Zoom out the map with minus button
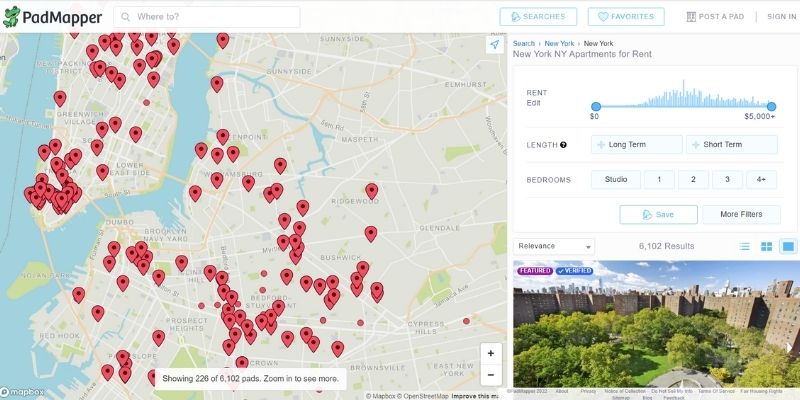 [490, 376]
